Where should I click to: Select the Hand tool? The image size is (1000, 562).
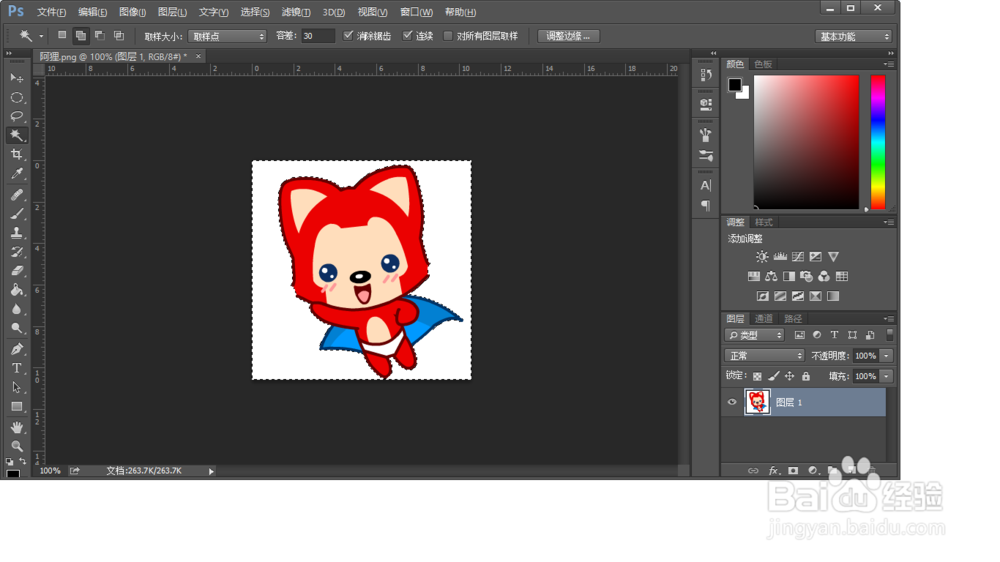click(x=17, y=427)
